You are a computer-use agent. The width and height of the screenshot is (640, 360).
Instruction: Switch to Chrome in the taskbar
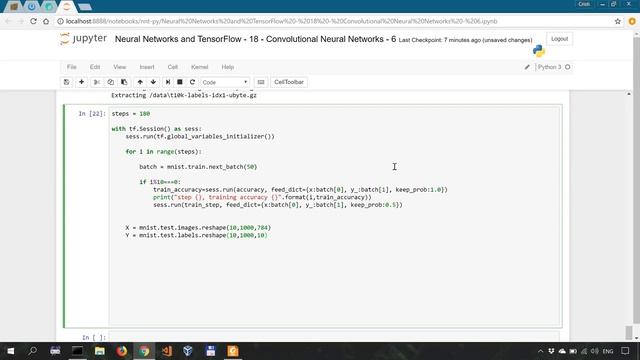[144, 351]
